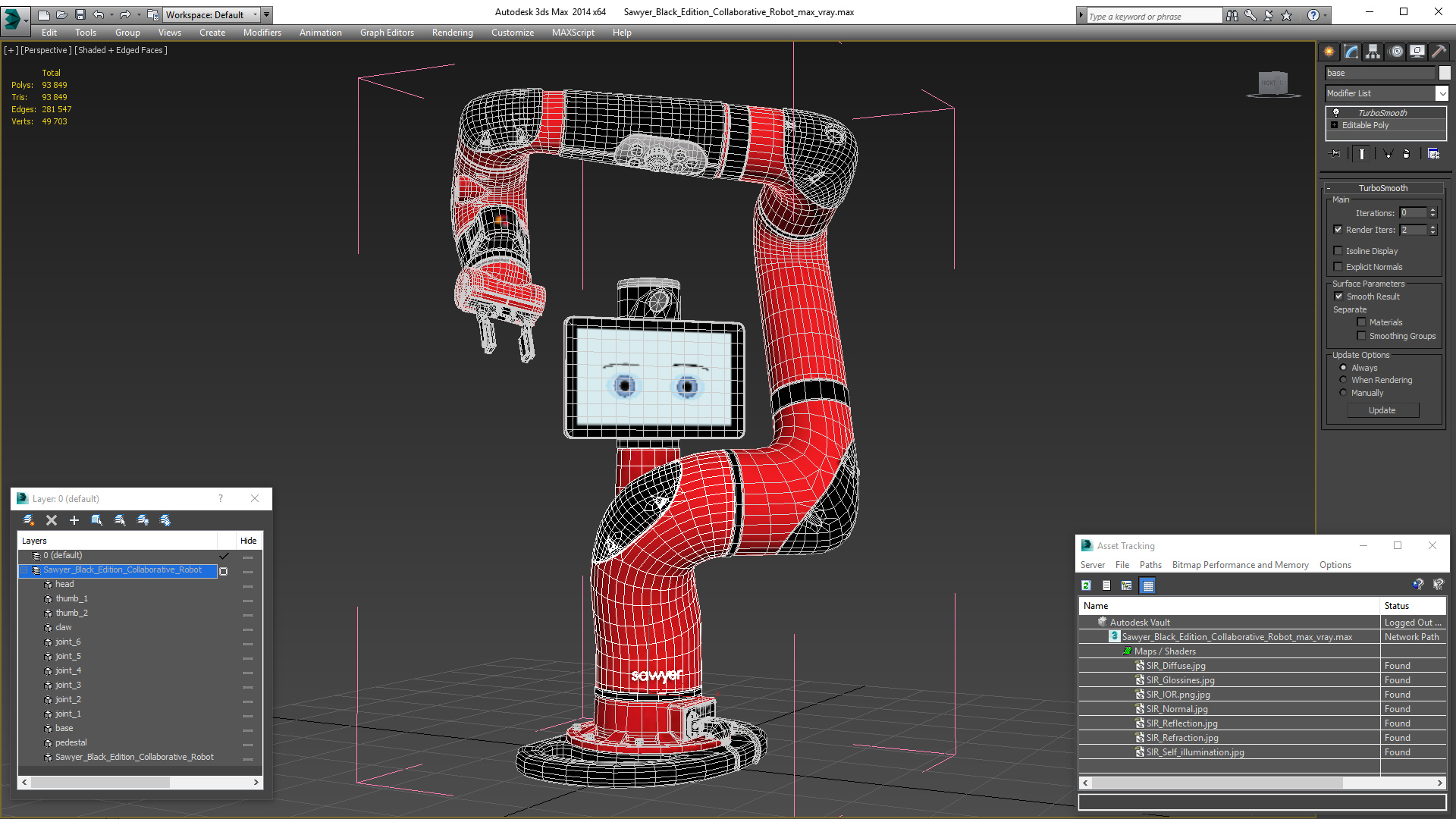Select the When Rendering update option
Viewport: 1456px width, 819px height.
1344,380
